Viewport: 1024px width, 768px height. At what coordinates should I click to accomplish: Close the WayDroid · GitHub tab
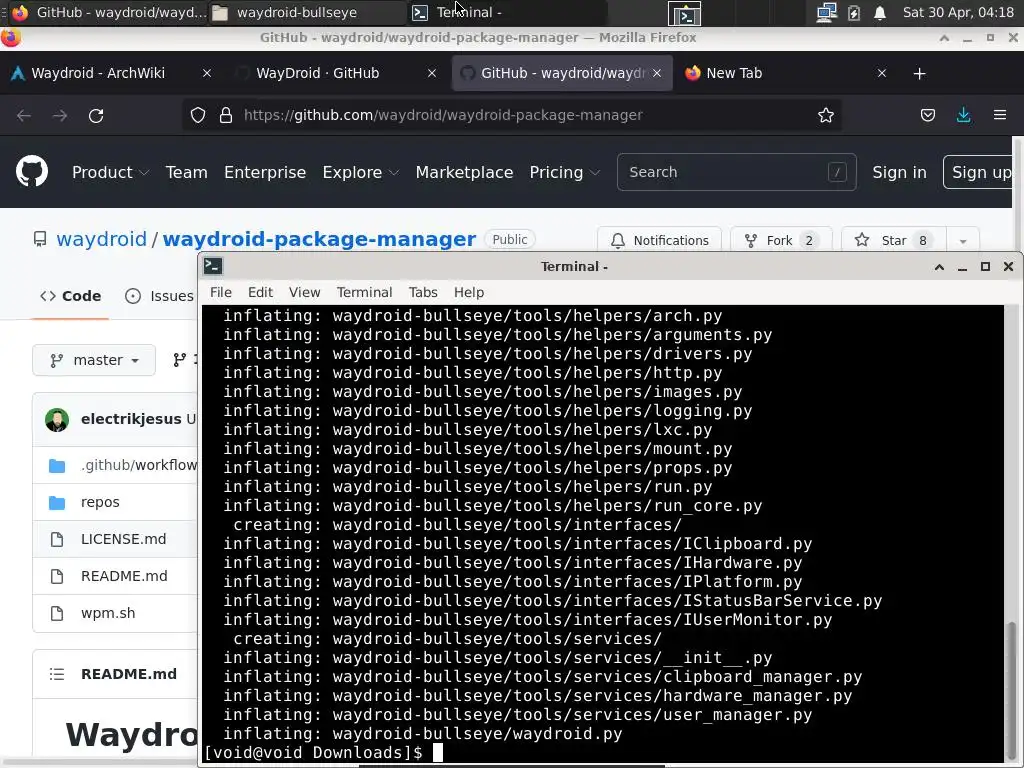click(432, 73)
